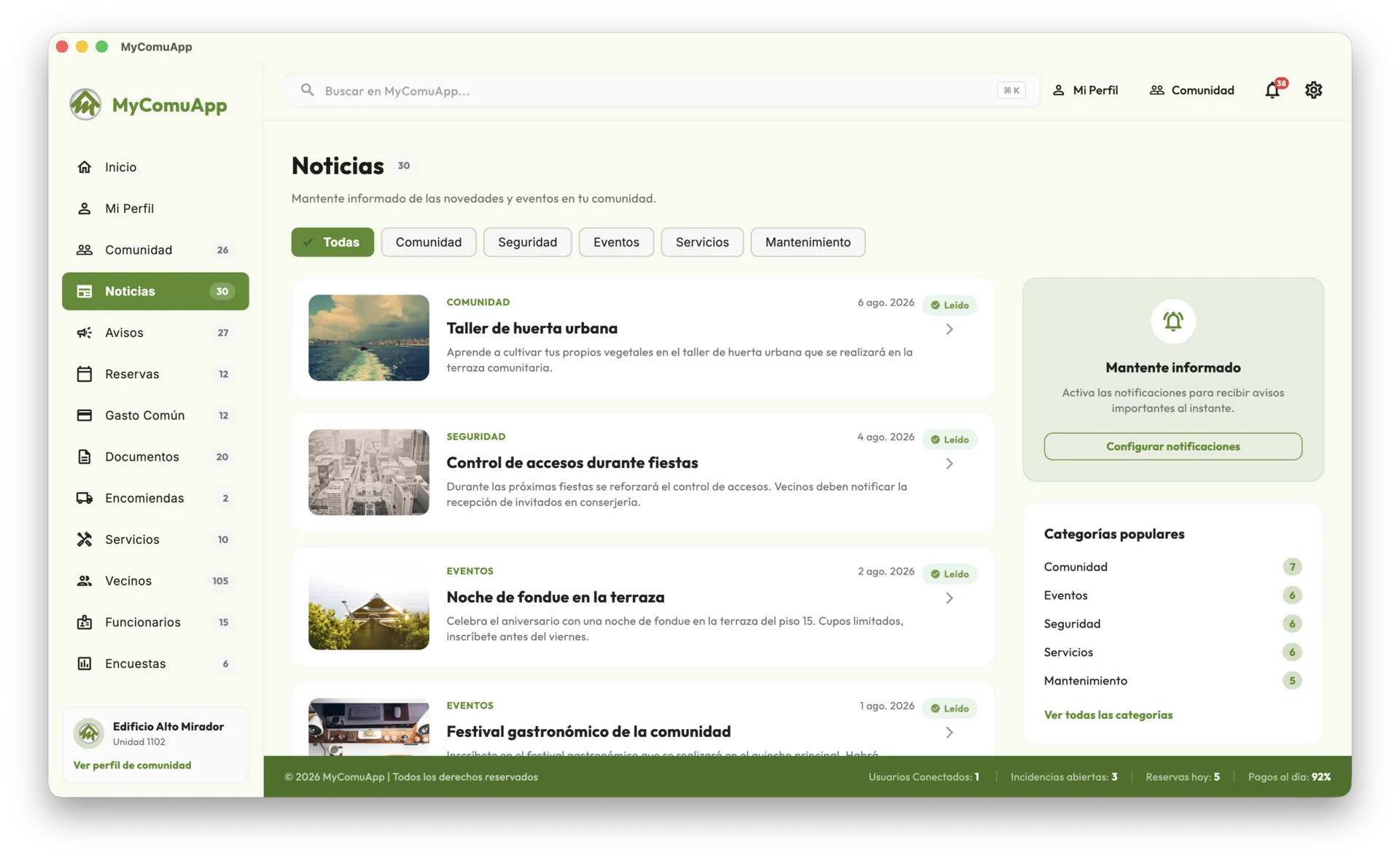Open the Taller de huerta urbana headline
The width and height of the screenshot is (1400, 861).
pos(532,329)
